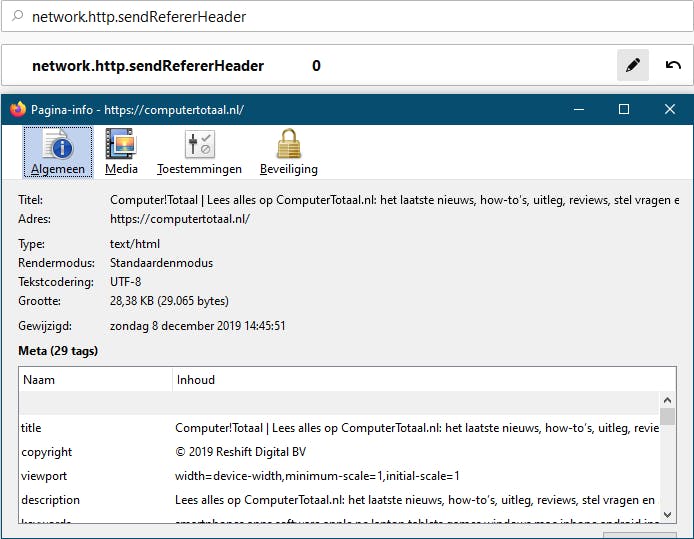
Task: Maximize the Pagina-info window
Action: tap(624, 109)
